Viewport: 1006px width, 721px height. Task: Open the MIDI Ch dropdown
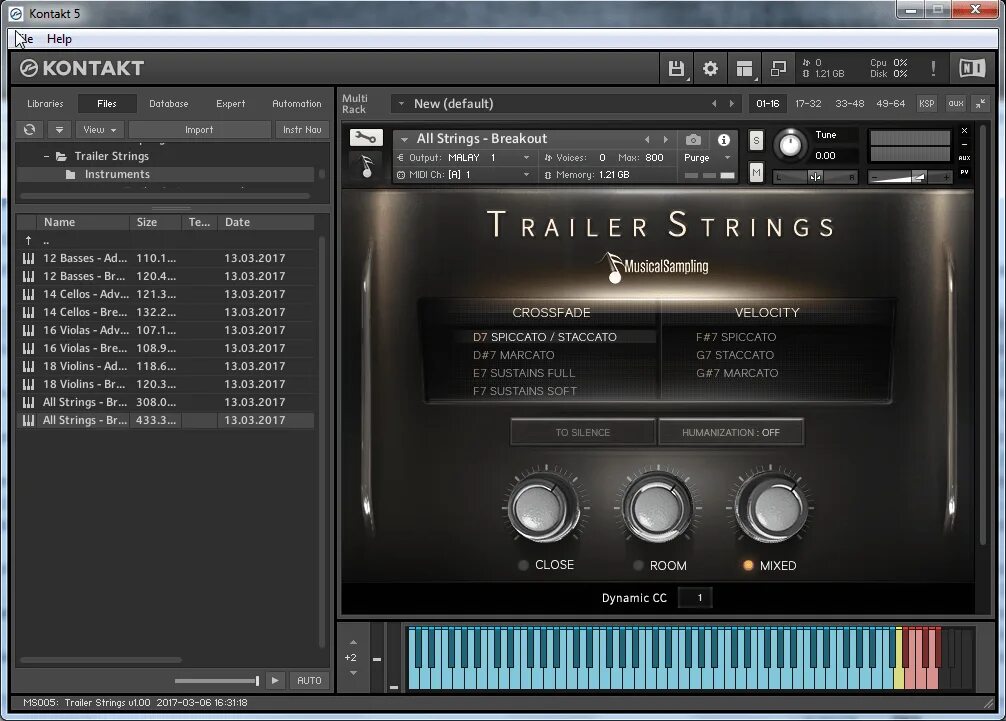tap(526, 174)
